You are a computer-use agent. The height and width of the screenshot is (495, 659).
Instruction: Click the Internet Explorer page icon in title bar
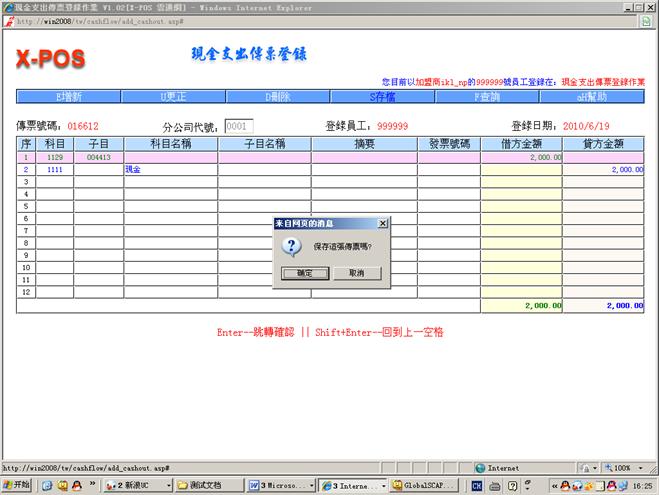[8, 6]
